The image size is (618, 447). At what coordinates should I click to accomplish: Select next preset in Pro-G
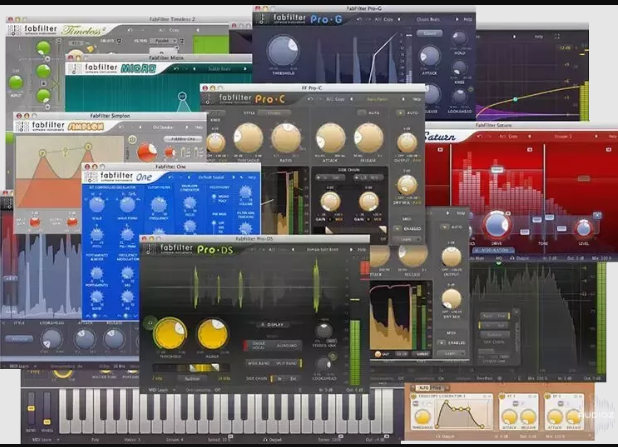coord(457,19)
